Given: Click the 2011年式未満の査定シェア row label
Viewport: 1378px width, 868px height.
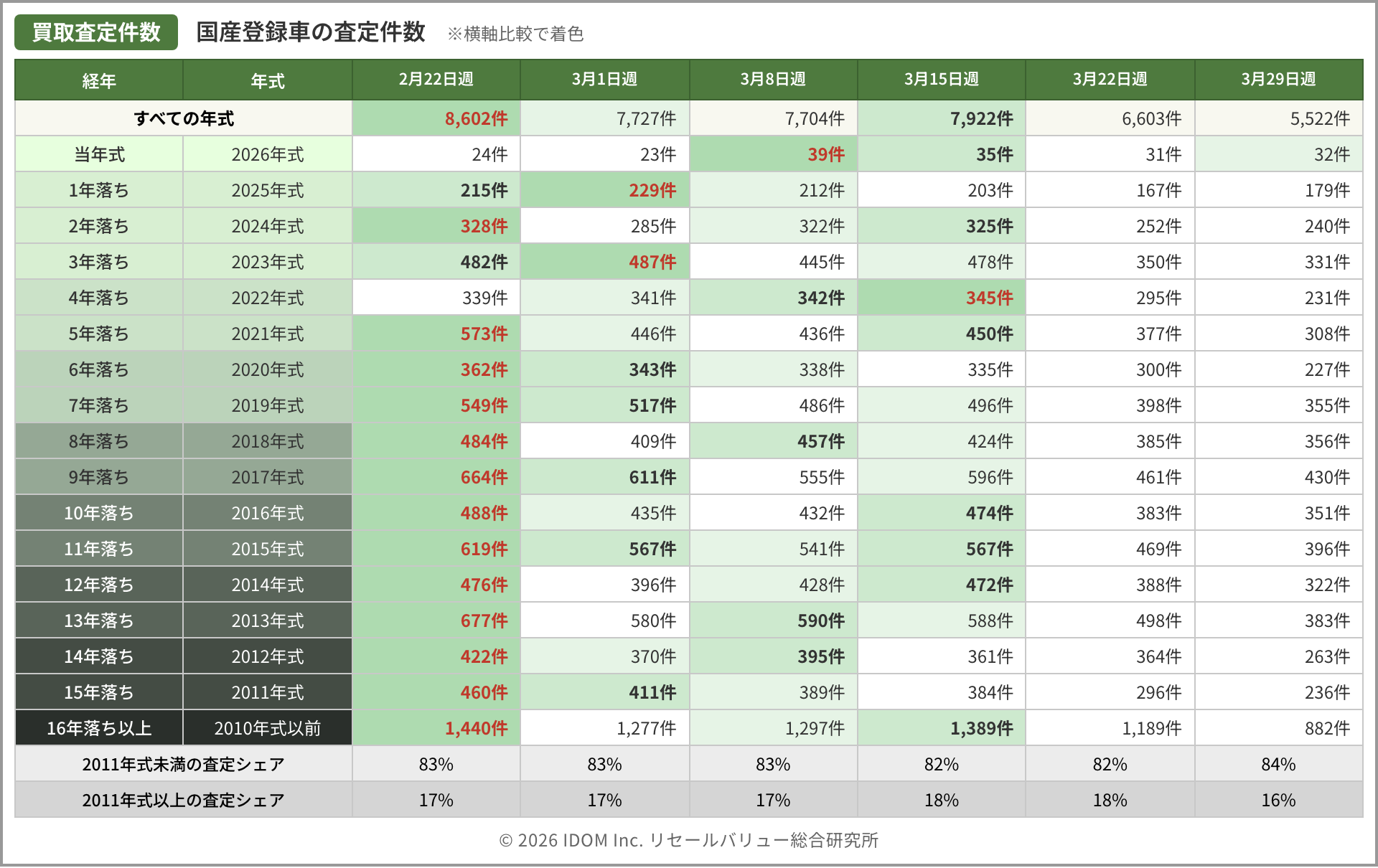Looking at the screenshot, I should (x=184, y=764).
